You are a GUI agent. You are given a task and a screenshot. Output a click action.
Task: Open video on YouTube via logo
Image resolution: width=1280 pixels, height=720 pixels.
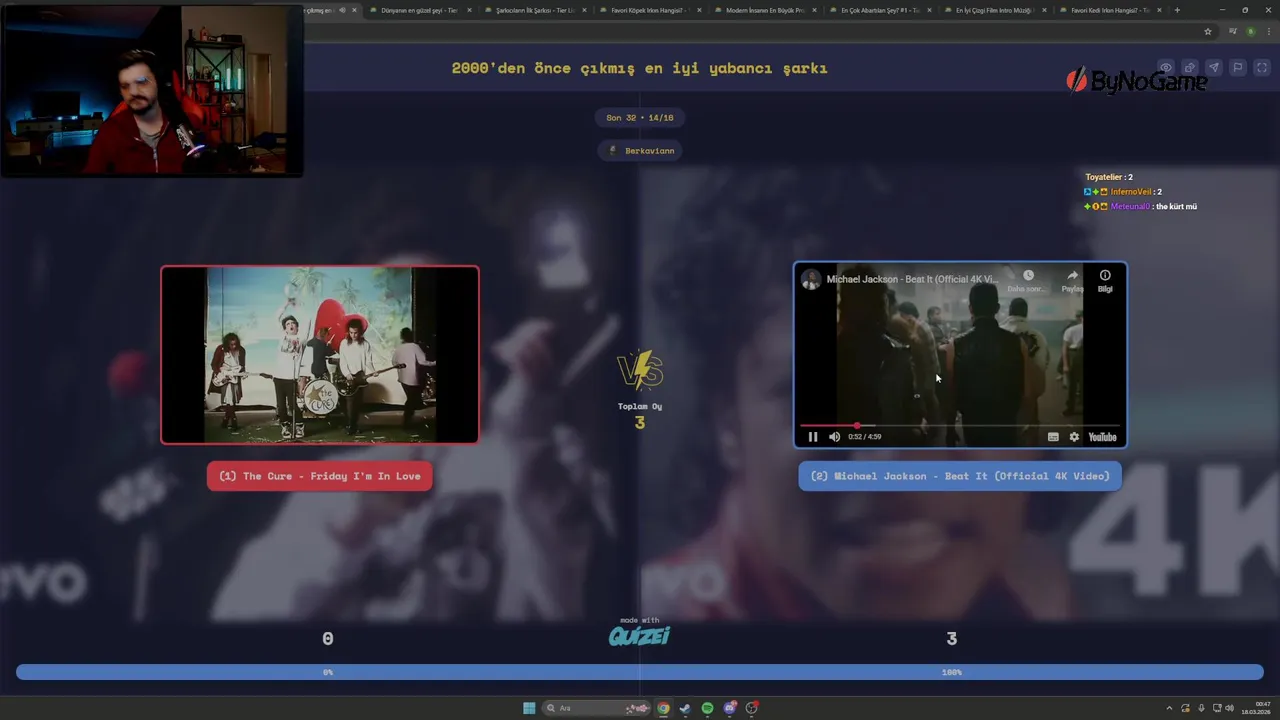[1102, 437]
